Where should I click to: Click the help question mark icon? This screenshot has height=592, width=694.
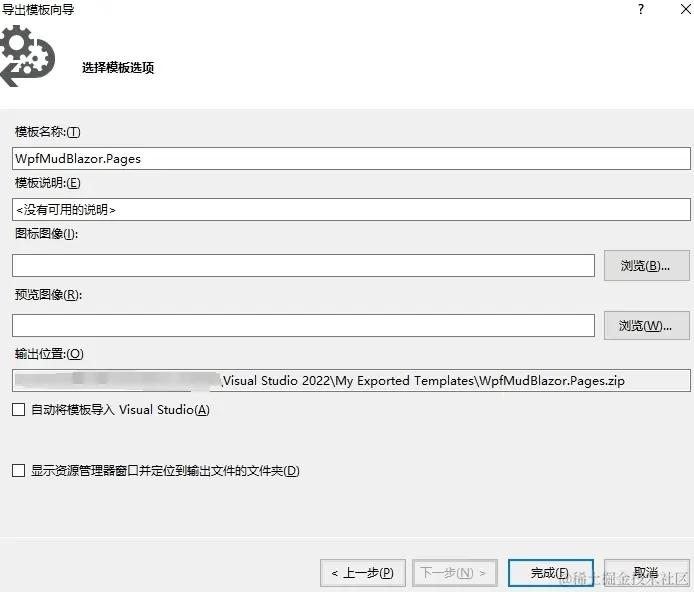pos(641,9)
